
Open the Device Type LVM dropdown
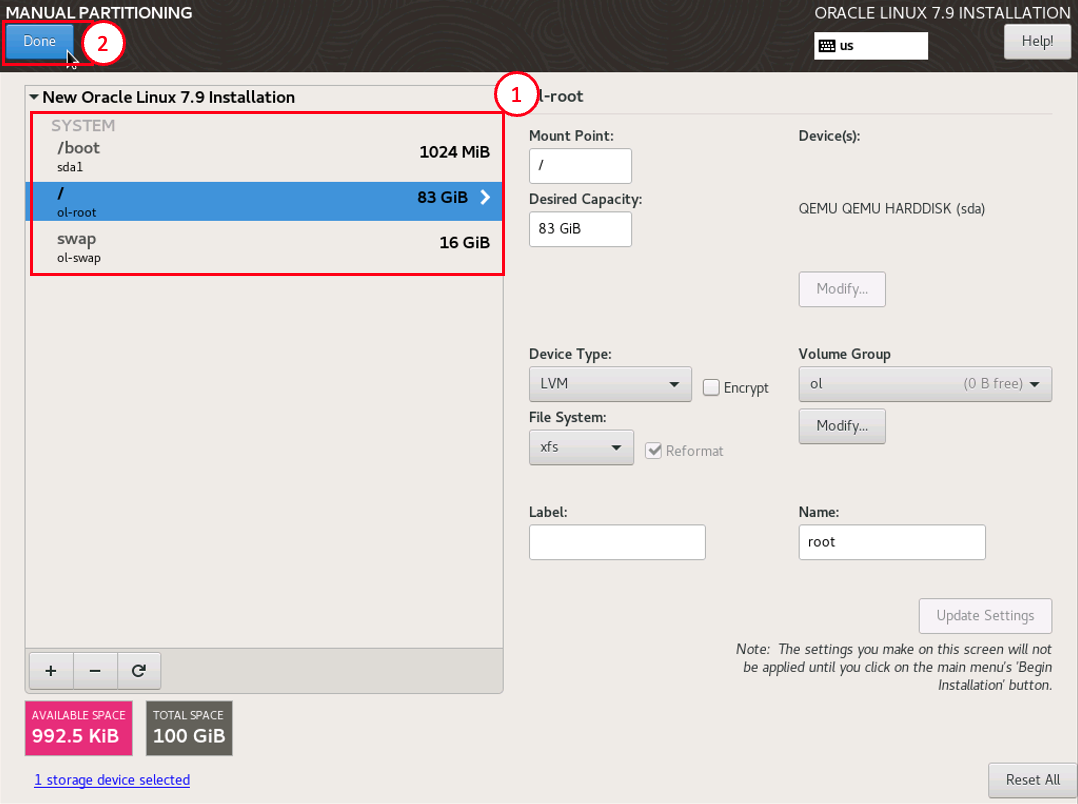click(x=609, y=384)
